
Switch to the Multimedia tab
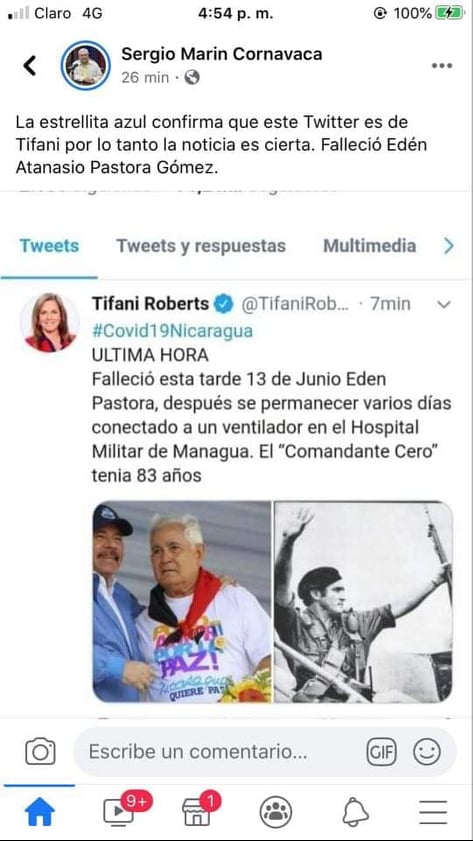369,246
